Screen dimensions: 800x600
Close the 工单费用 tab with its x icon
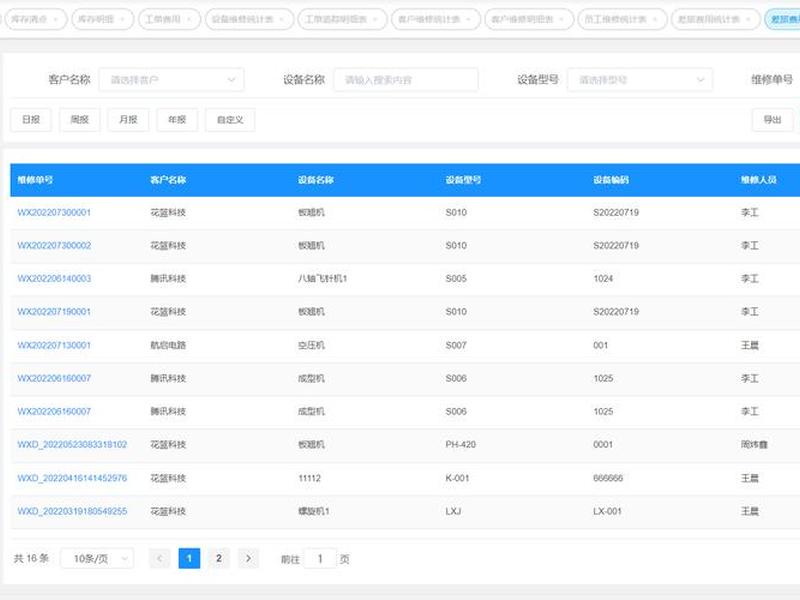(x=189, y=19)
